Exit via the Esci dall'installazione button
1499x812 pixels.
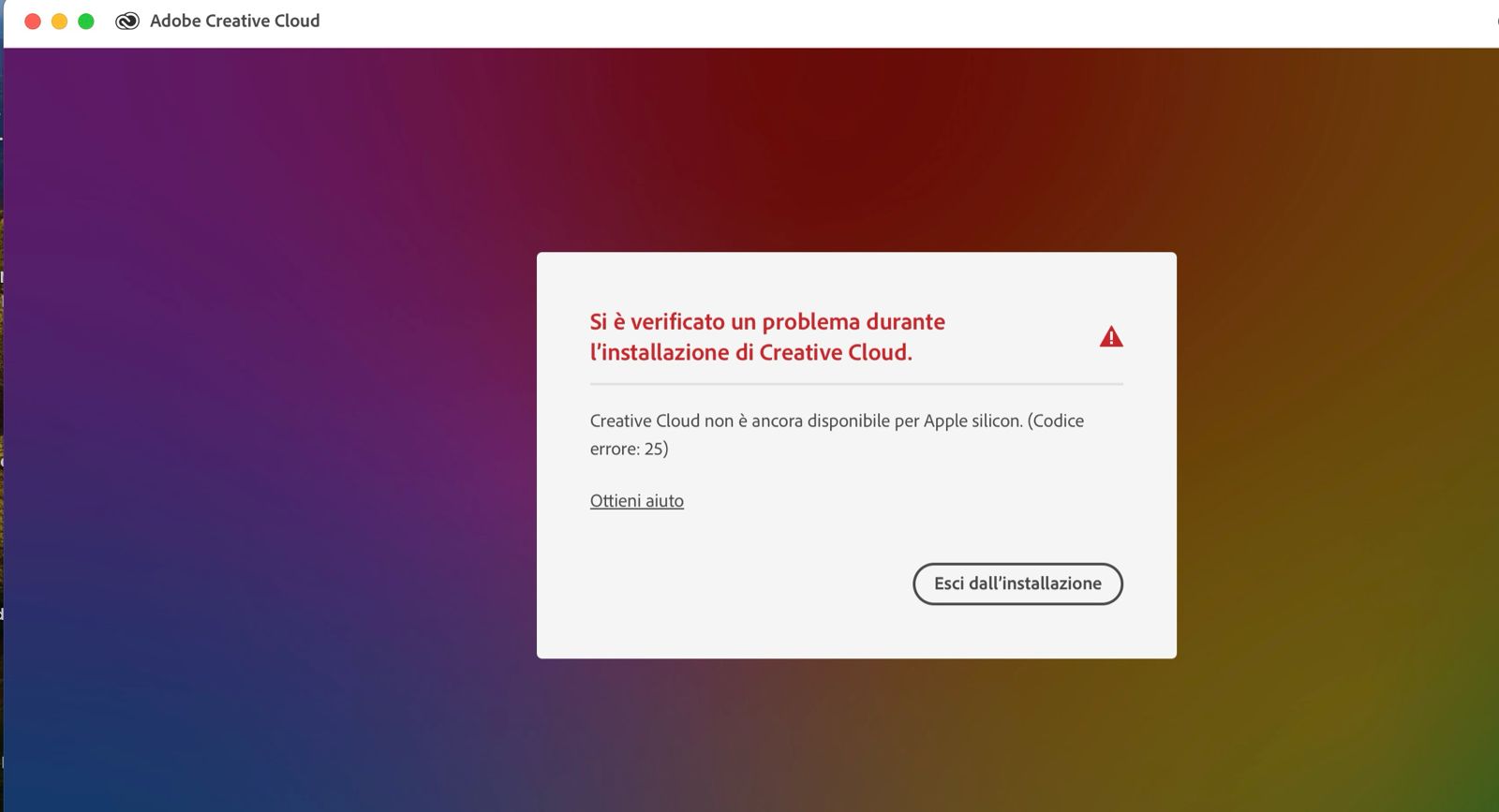click(1017, 583)
